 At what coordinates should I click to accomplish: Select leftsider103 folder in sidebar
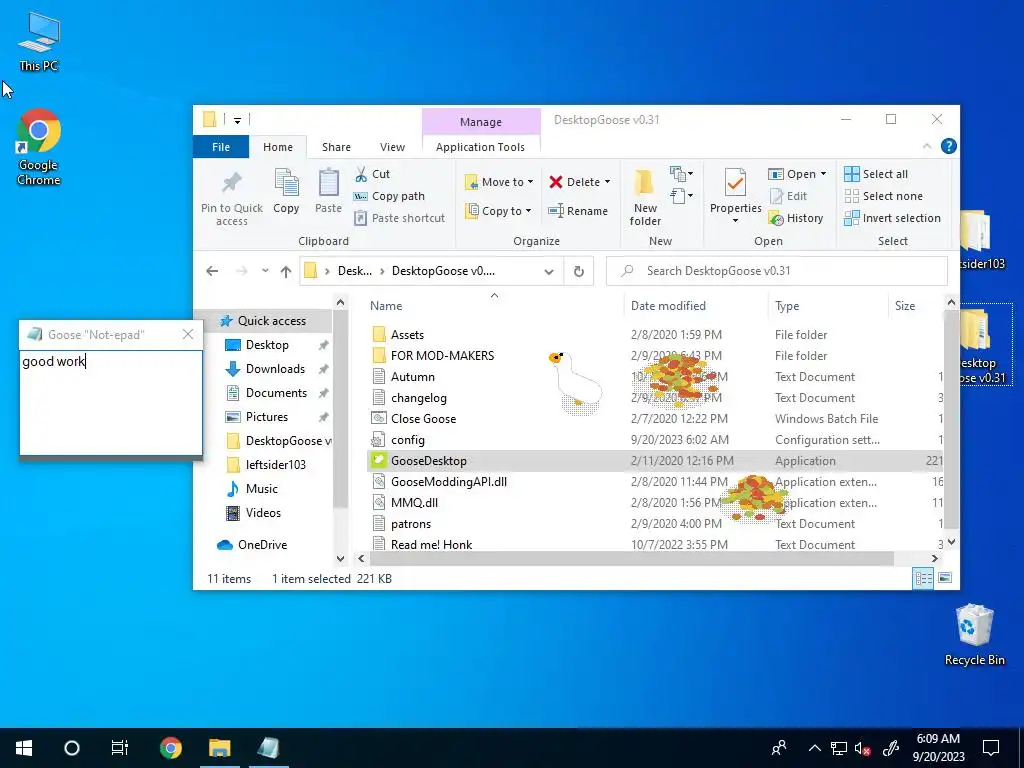coord(276,465)
